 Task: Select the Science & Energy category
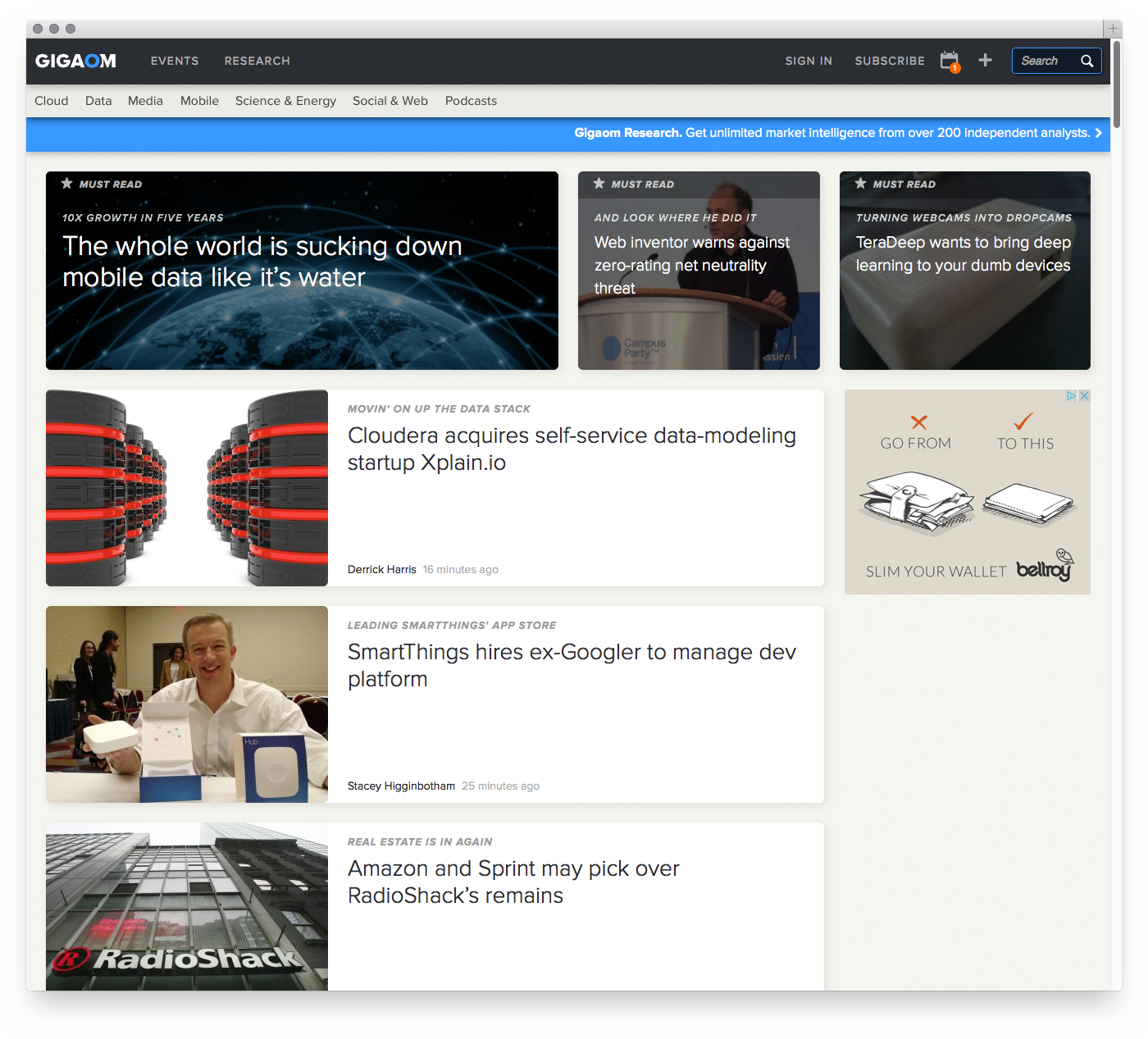pyautogui.click(x=285, y=101)
